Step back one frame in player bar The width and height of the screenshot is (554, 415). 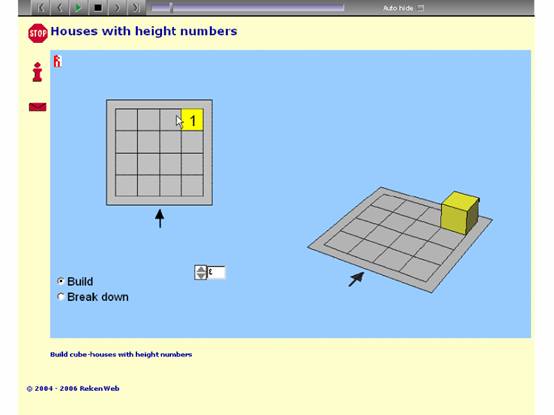(59, 8)
